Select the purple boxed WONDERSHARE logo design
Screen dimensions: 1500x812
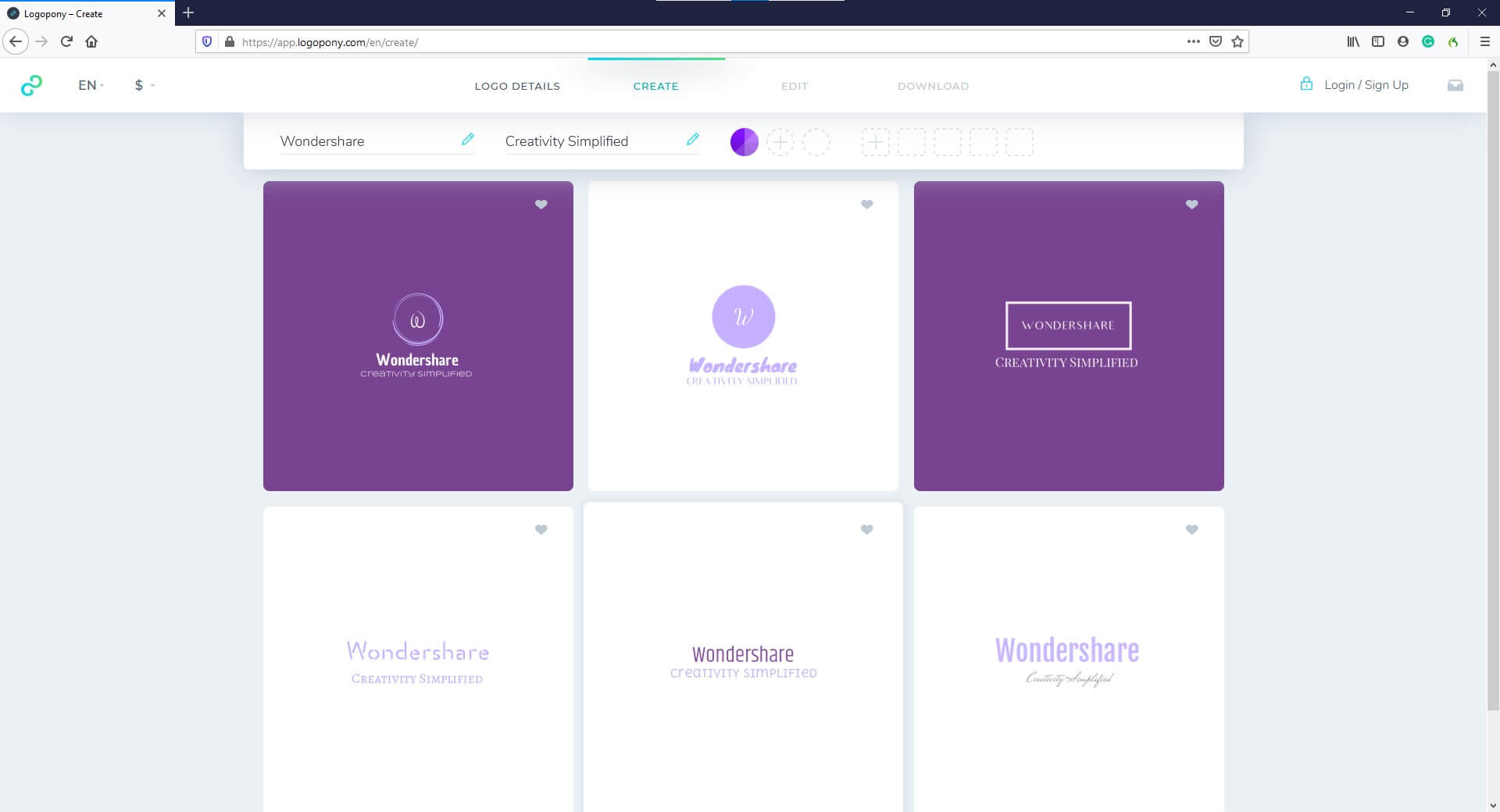point(1069,336)
